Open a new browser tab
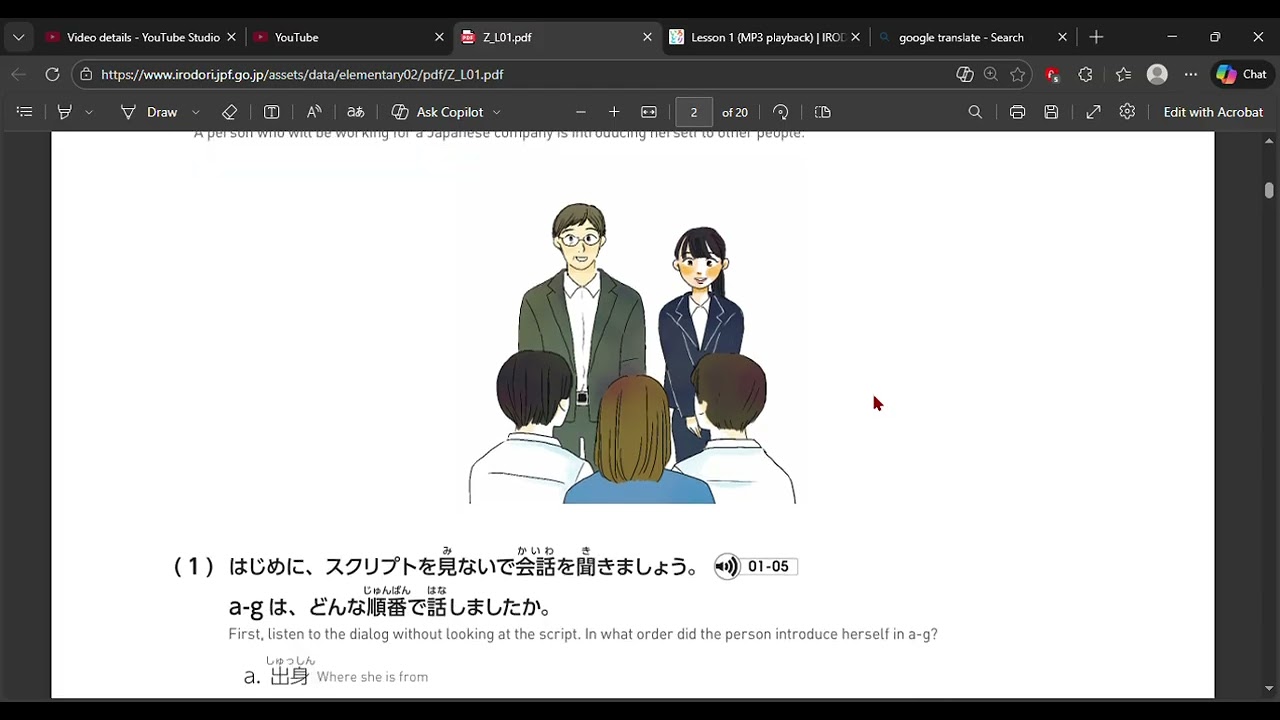Image resolution: width=1280 pixels, height=720 pixels. pos(1096,37)
